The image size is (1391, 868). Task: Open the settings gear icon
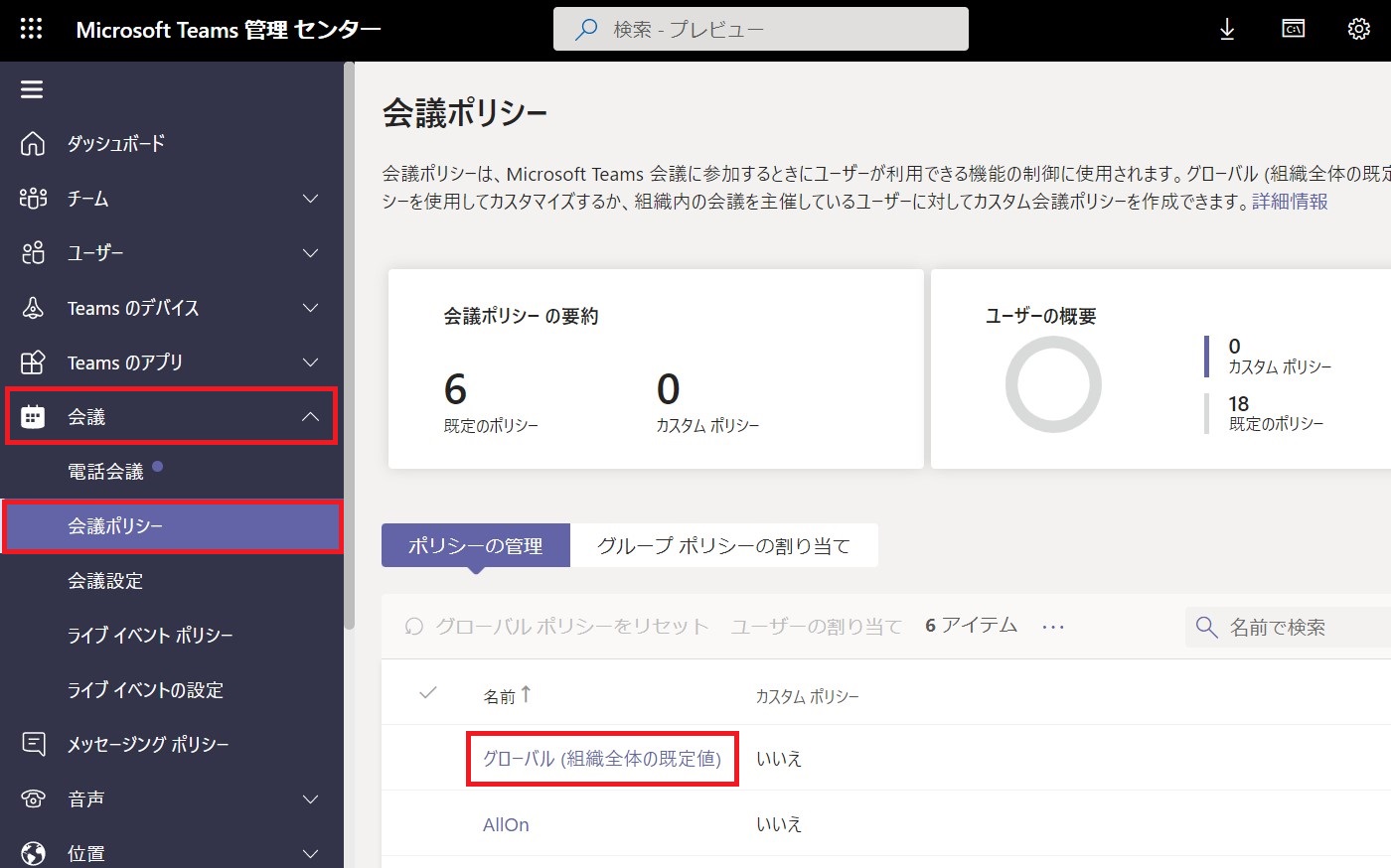point(1359,29)
